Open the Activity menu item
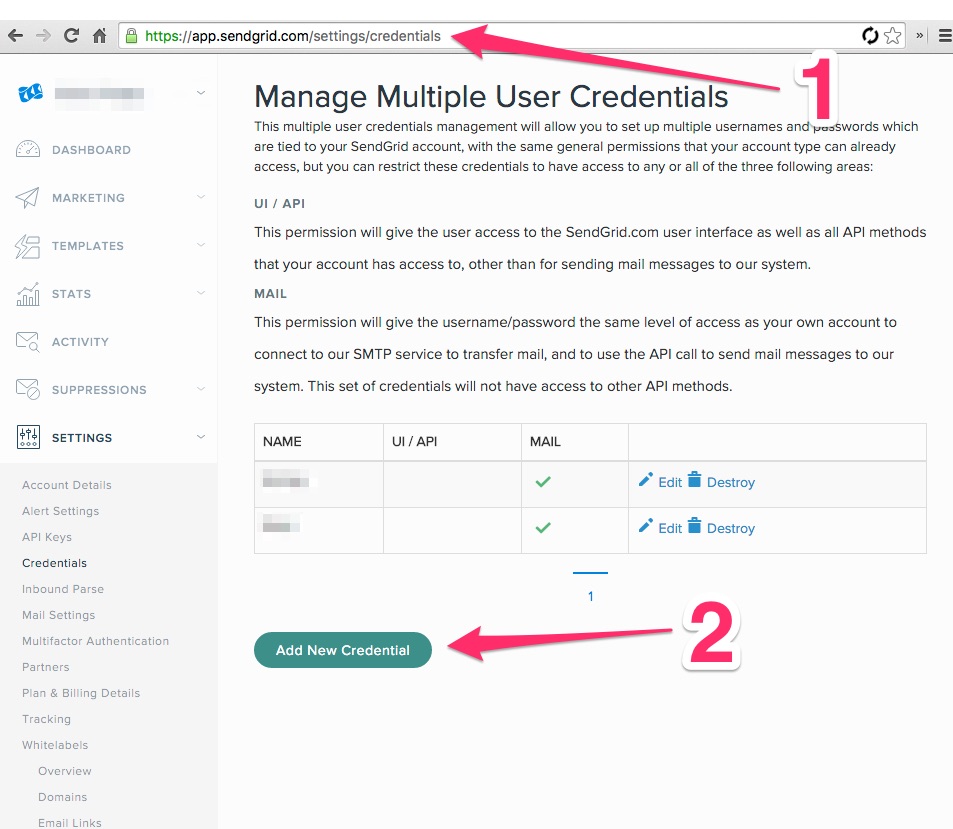 pos(80,342)
